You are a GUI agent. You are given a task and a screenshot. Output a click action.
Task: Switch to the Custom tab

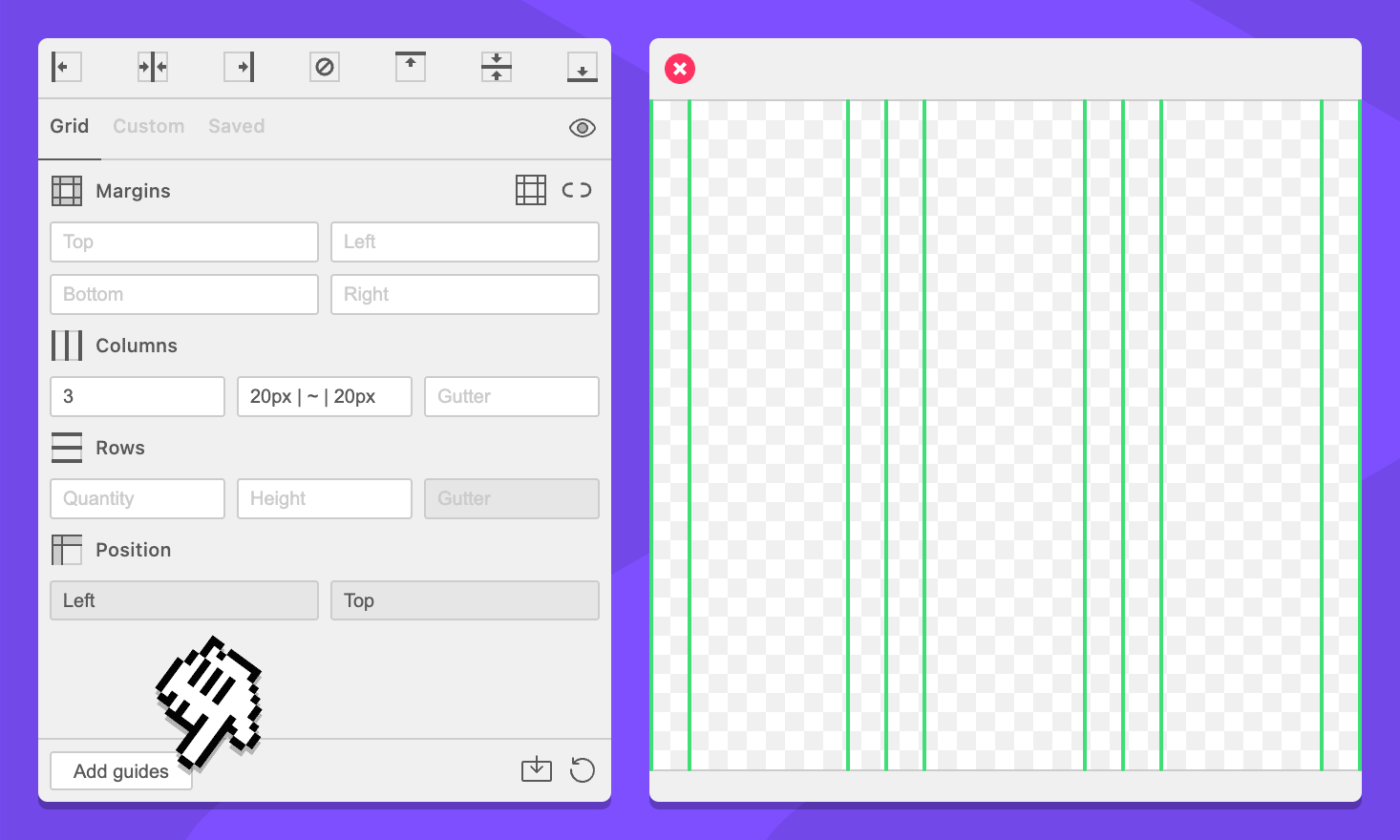click(x=149, y=126)
